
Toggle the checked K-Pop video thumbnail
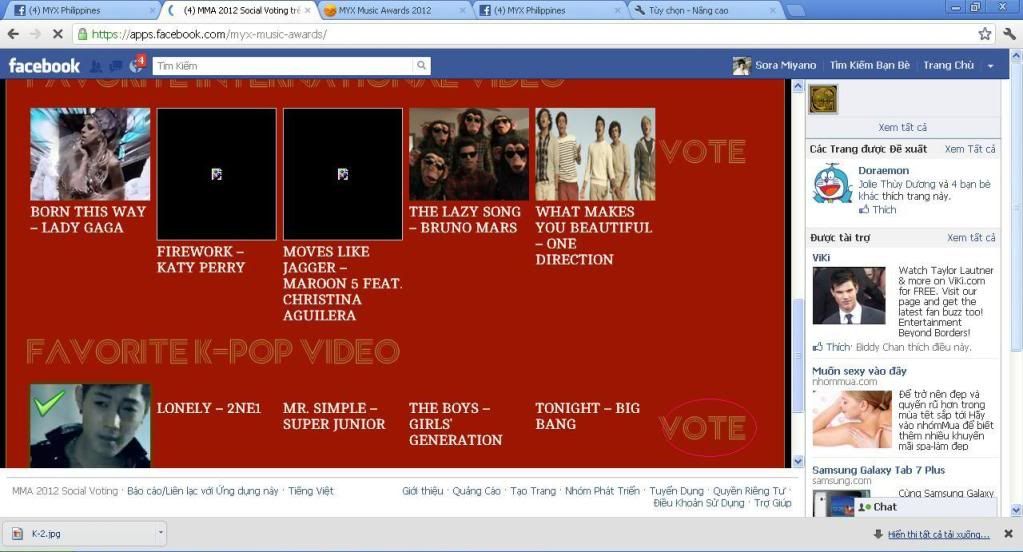coord(90,425)
